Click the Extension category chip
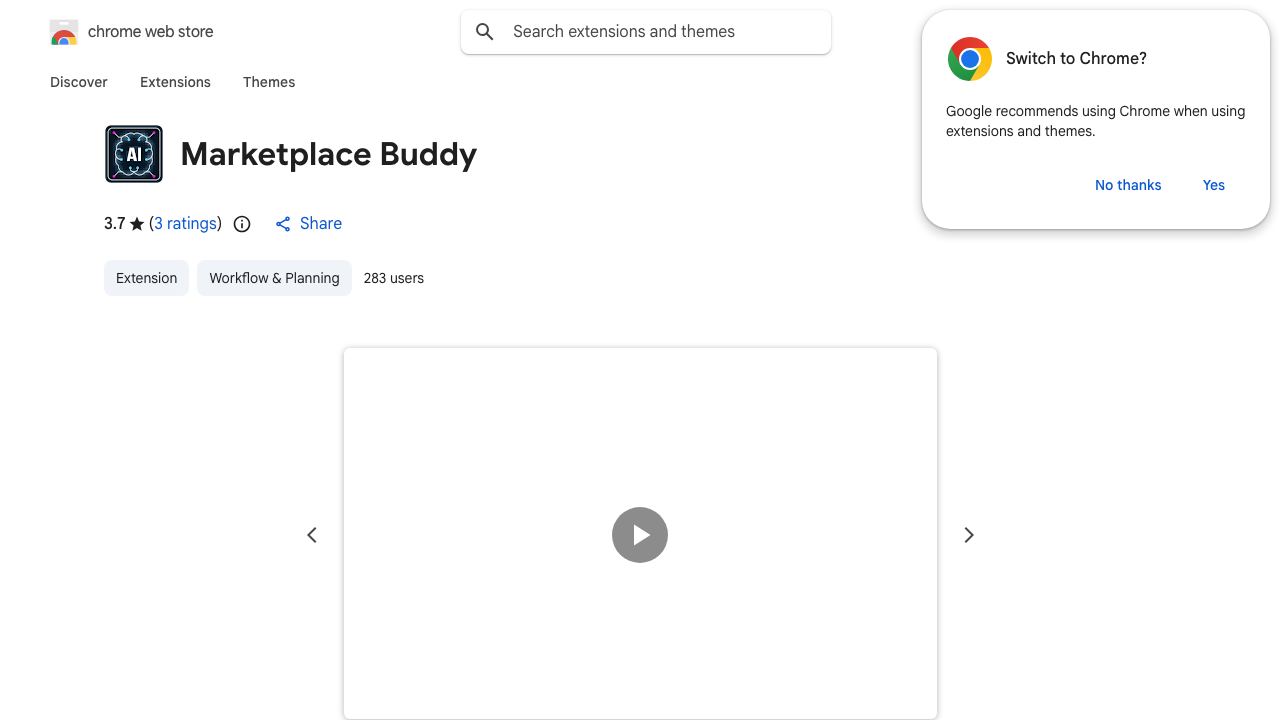This screenshot has width=1280, height=720. point(146,278)
